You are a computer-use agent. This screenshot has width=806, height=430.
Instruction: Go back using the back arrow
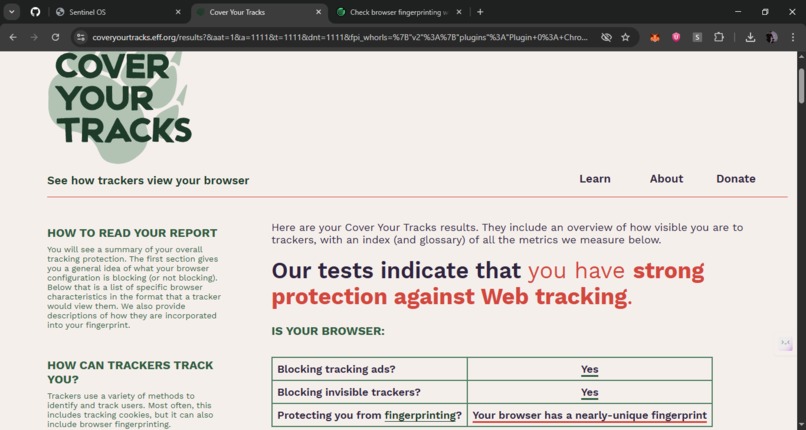pos(13,37)
